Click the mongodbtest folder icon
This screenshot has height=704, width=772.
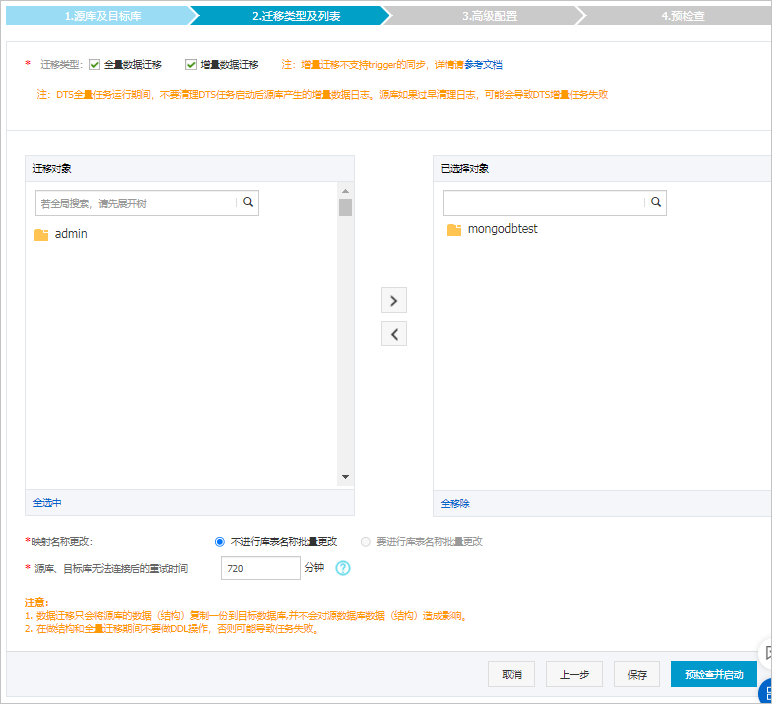tap(453, 230)
